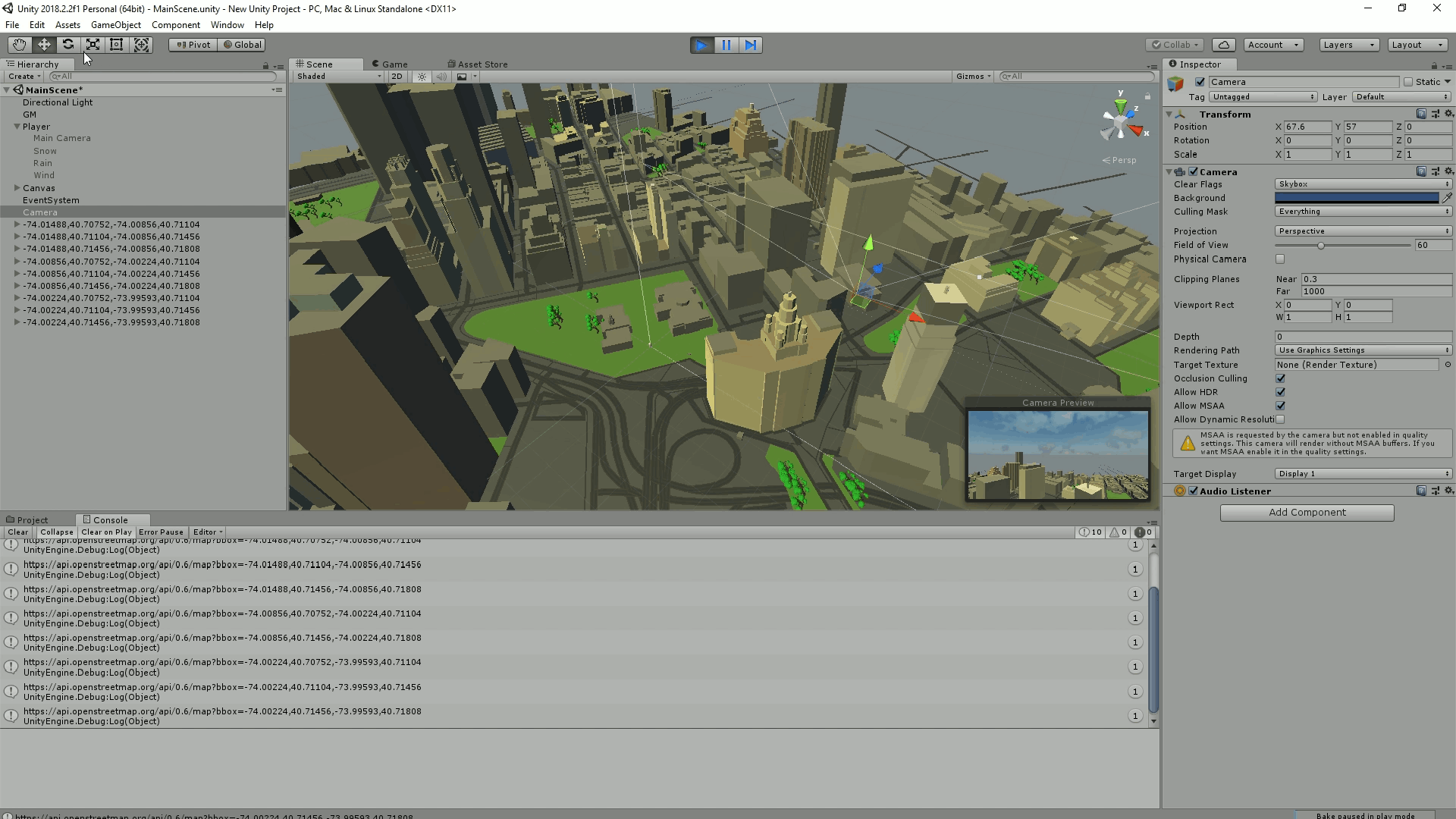Click the scene orientation gizmo

point(1121,121)
